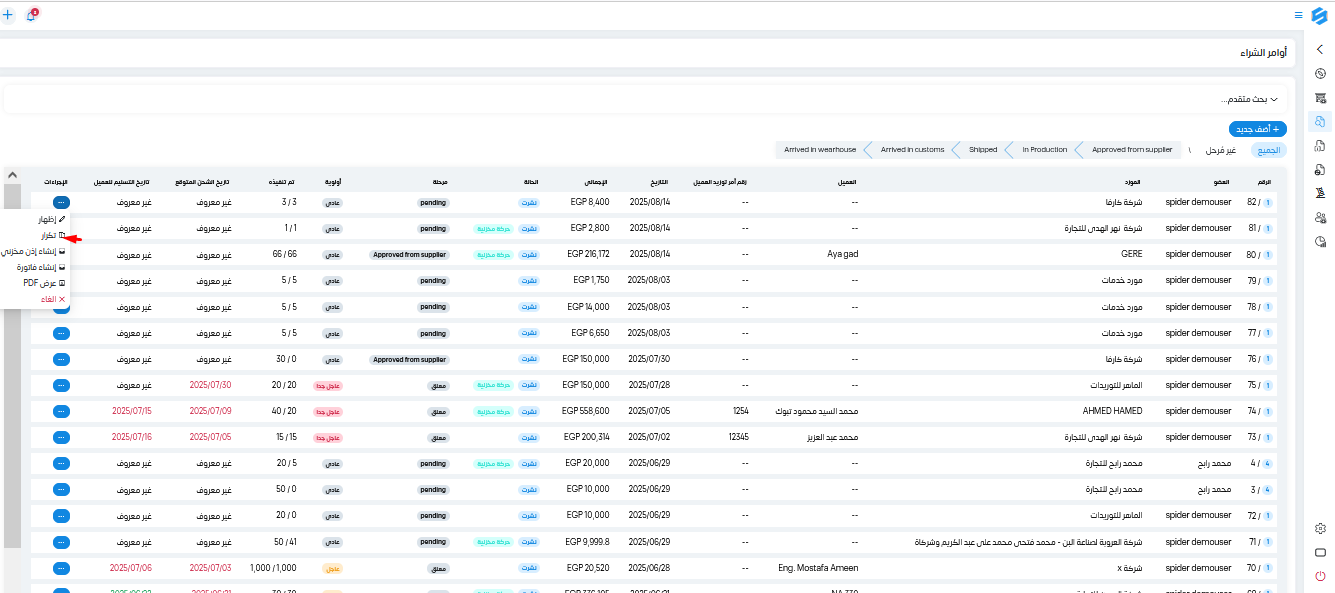Screen dimensions: 1335x593
Task: Filter by Arrived in wearhouse stage
Action: coord(820,150)
